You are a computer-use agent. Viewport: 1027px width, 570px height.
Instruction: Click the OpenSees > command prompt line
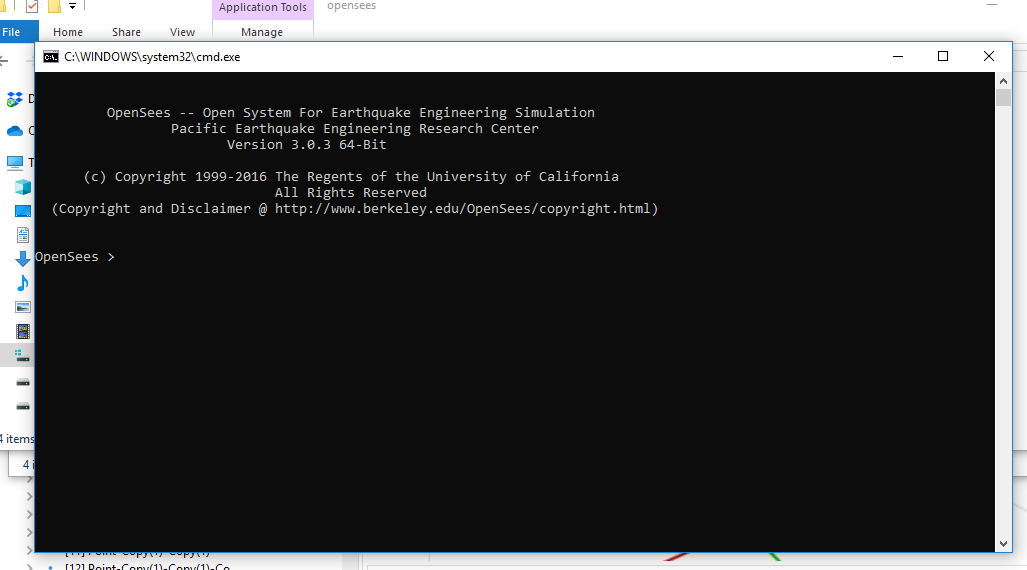(75, 257)
